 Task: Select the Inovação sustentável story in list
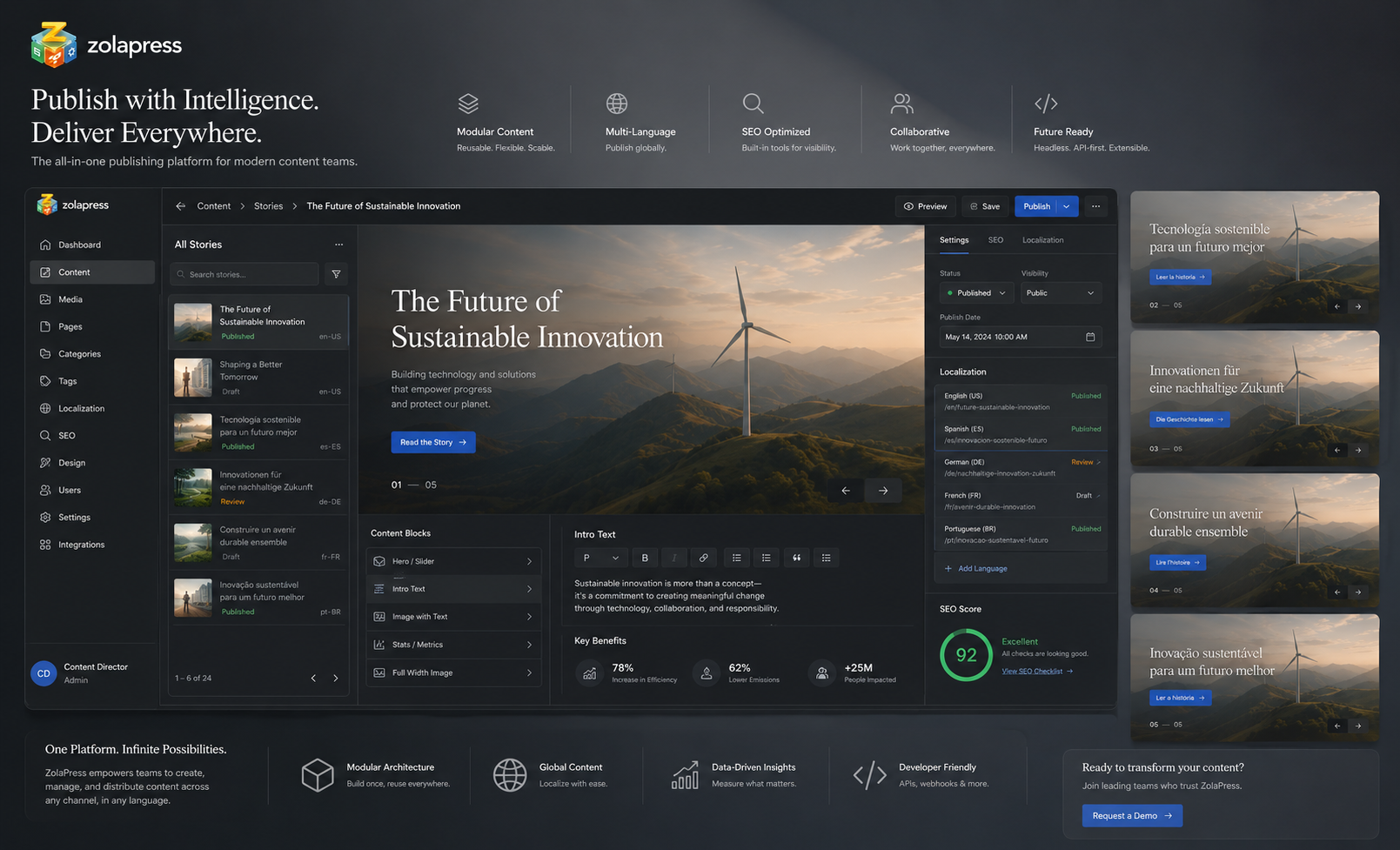coord(258,598)
